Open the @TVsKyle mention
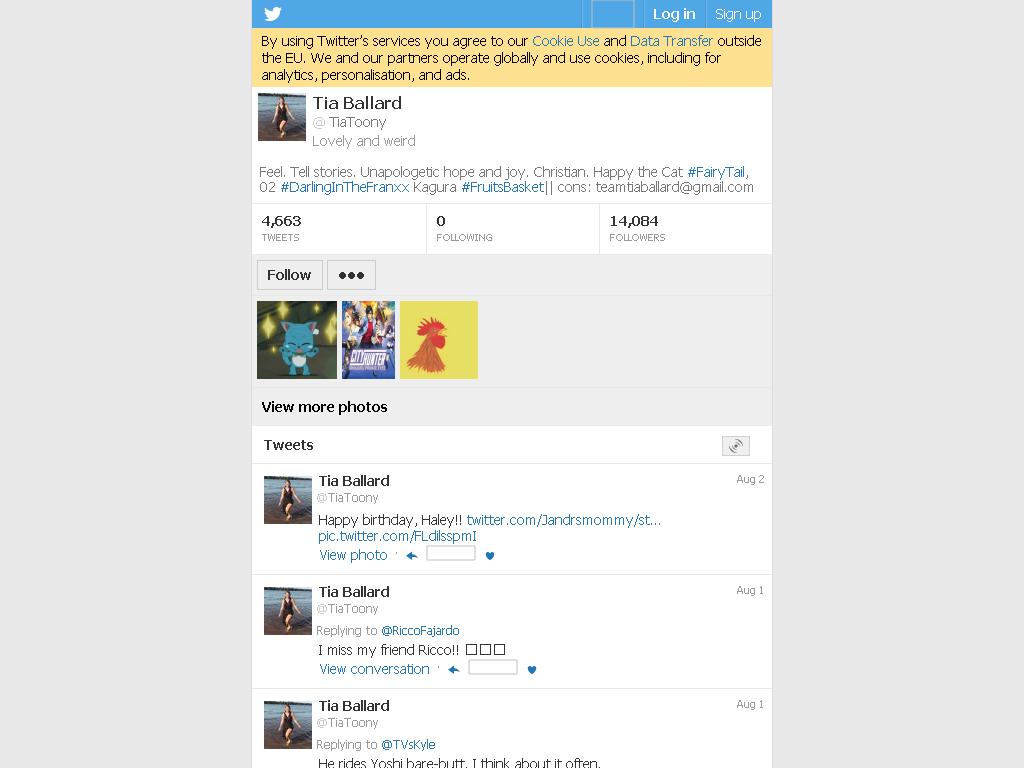The width and height of the screenshot is (1024, 768). [x=408, y=744]
